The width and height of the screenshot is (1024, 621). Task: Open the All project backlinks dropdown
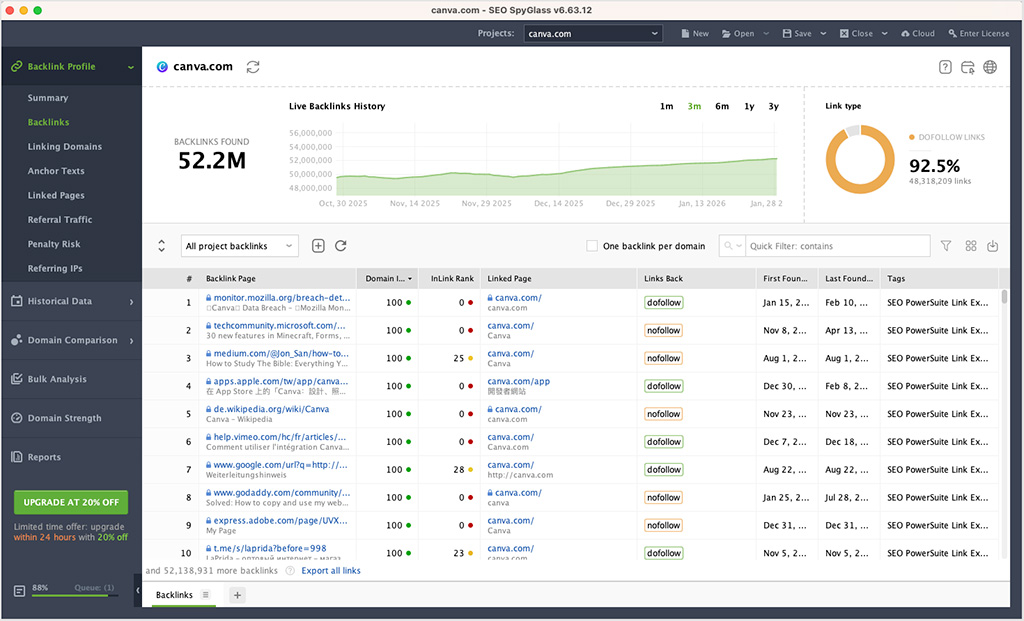click(239, 246)
